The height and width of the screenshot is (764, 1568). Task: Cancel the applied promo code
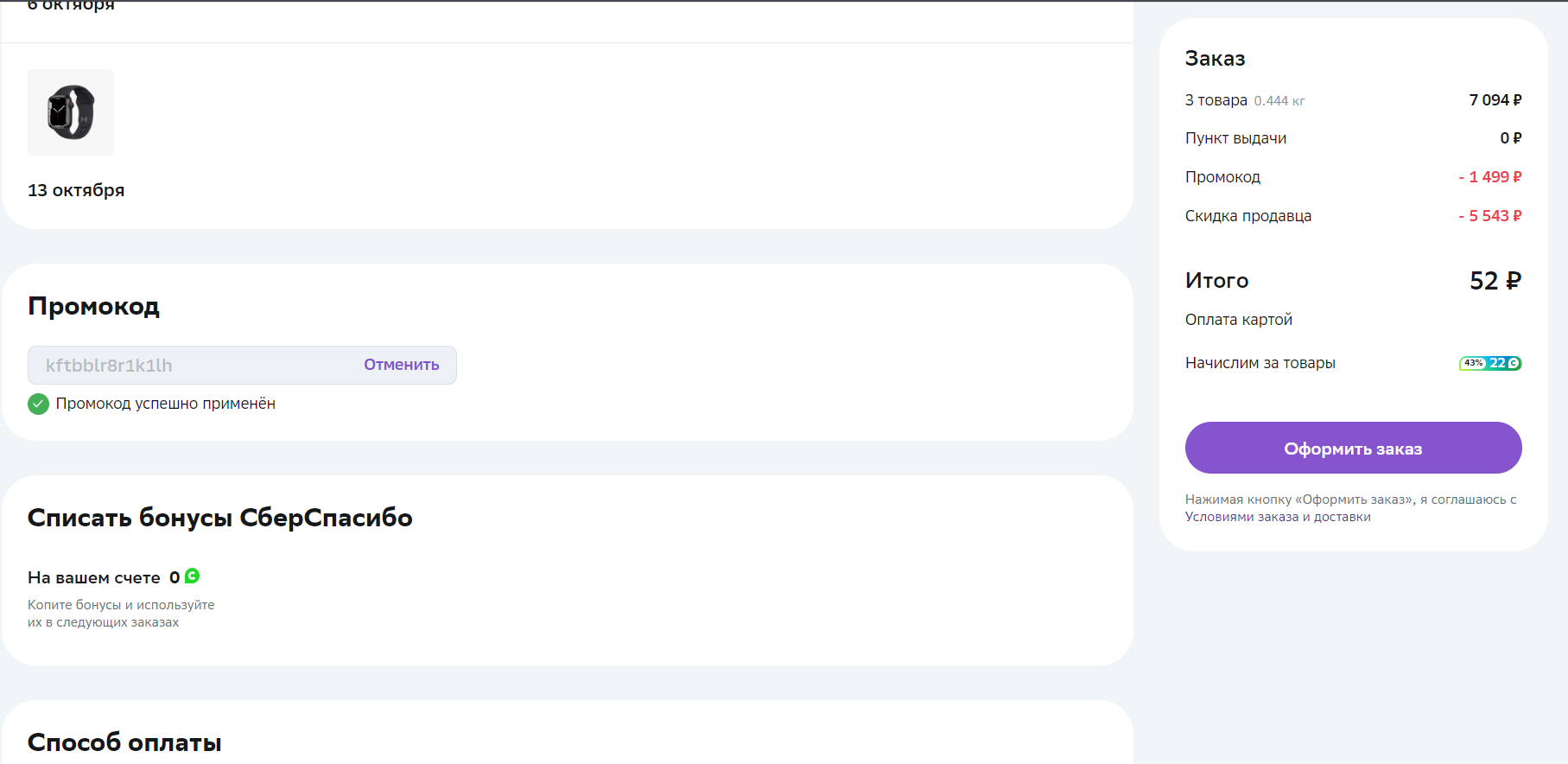pyautogui.click(x=401, y=365)
